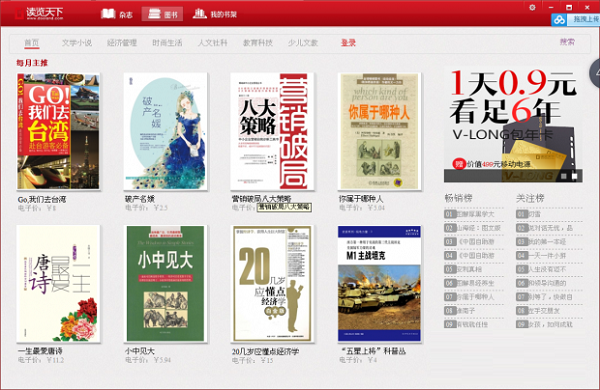
Task: Click the first slide indicator on banner
Action: click(564, 176)
